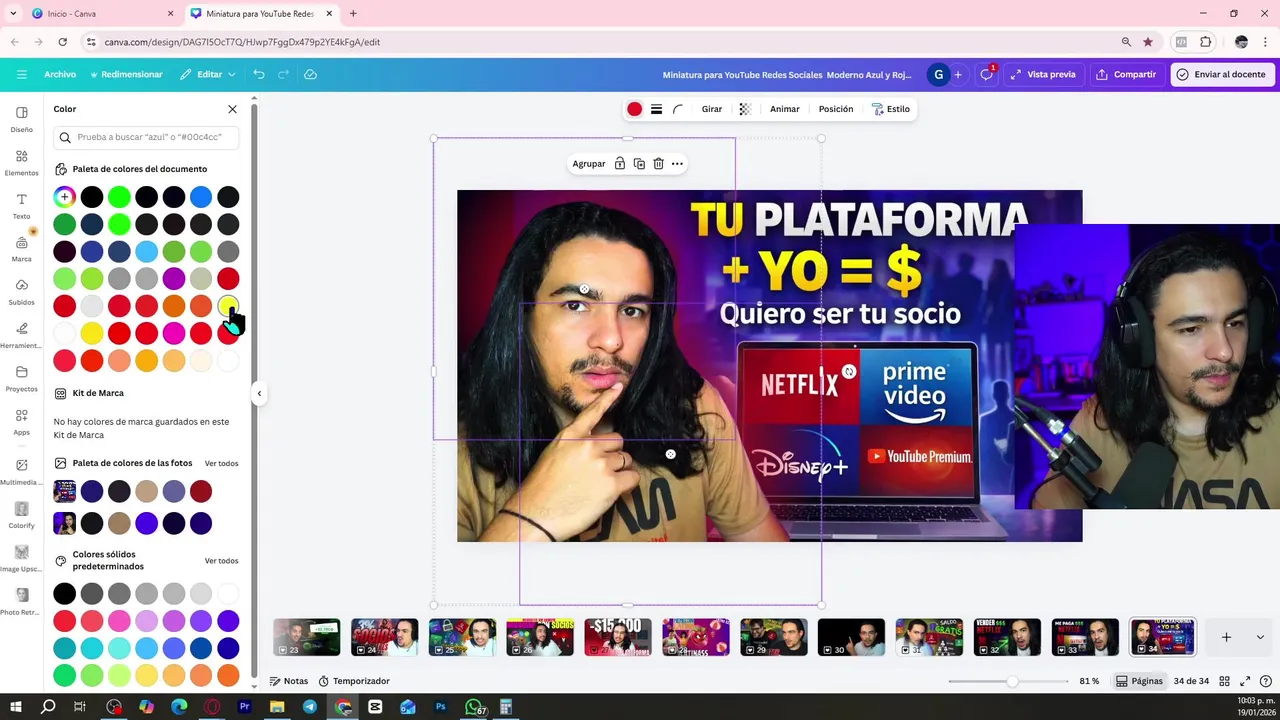Add a new page with plus button

click(1226, 637)
